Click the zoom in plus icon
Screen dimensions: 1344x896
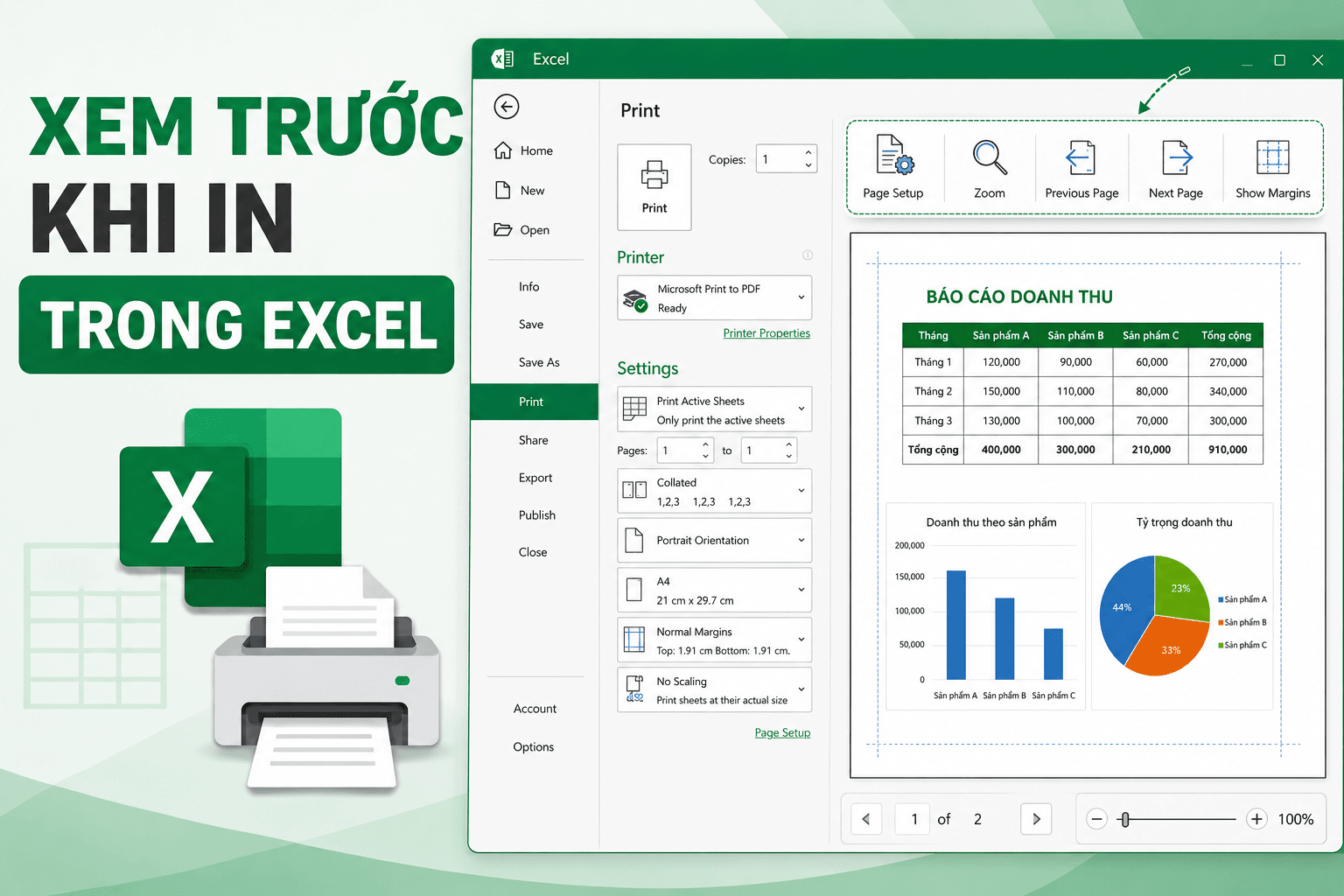click(x=1256, y=819)
